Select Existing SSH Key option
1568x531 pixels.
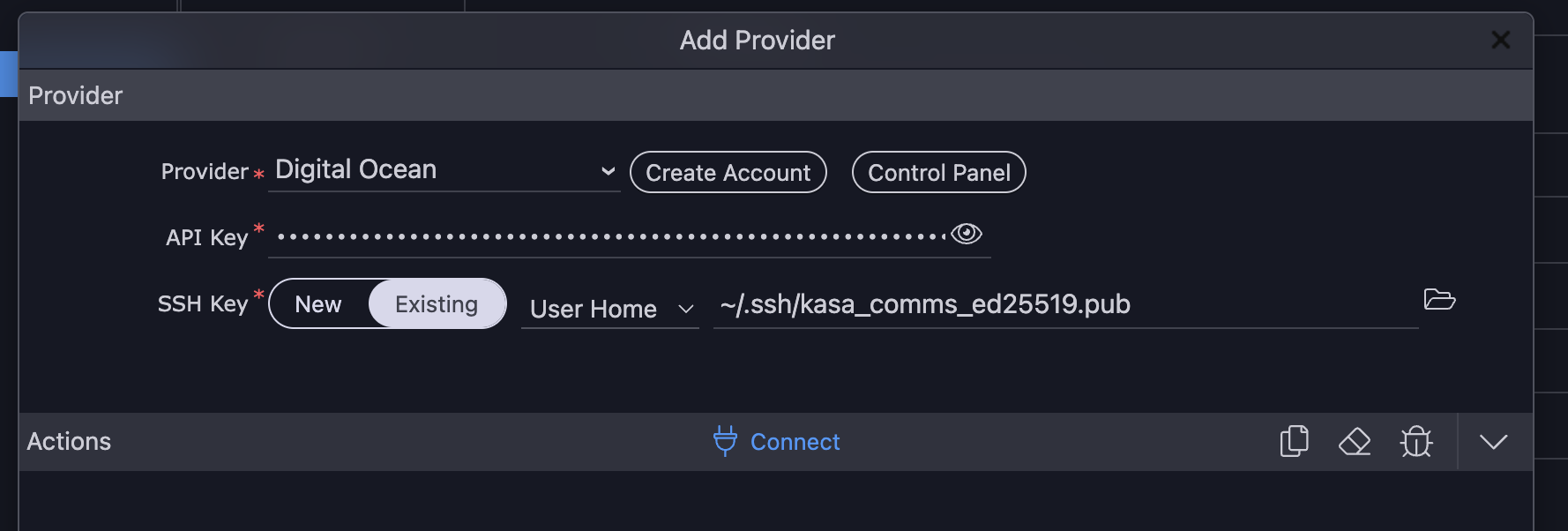click(437, 304)
